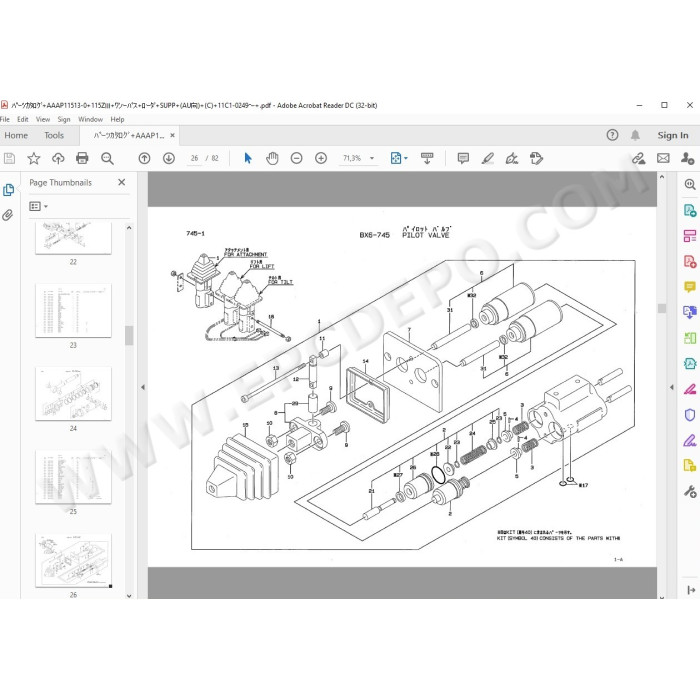Open Export PDF tool in the right pane
700x700 pixels.
pyautogui.click(x=690, y=210)
